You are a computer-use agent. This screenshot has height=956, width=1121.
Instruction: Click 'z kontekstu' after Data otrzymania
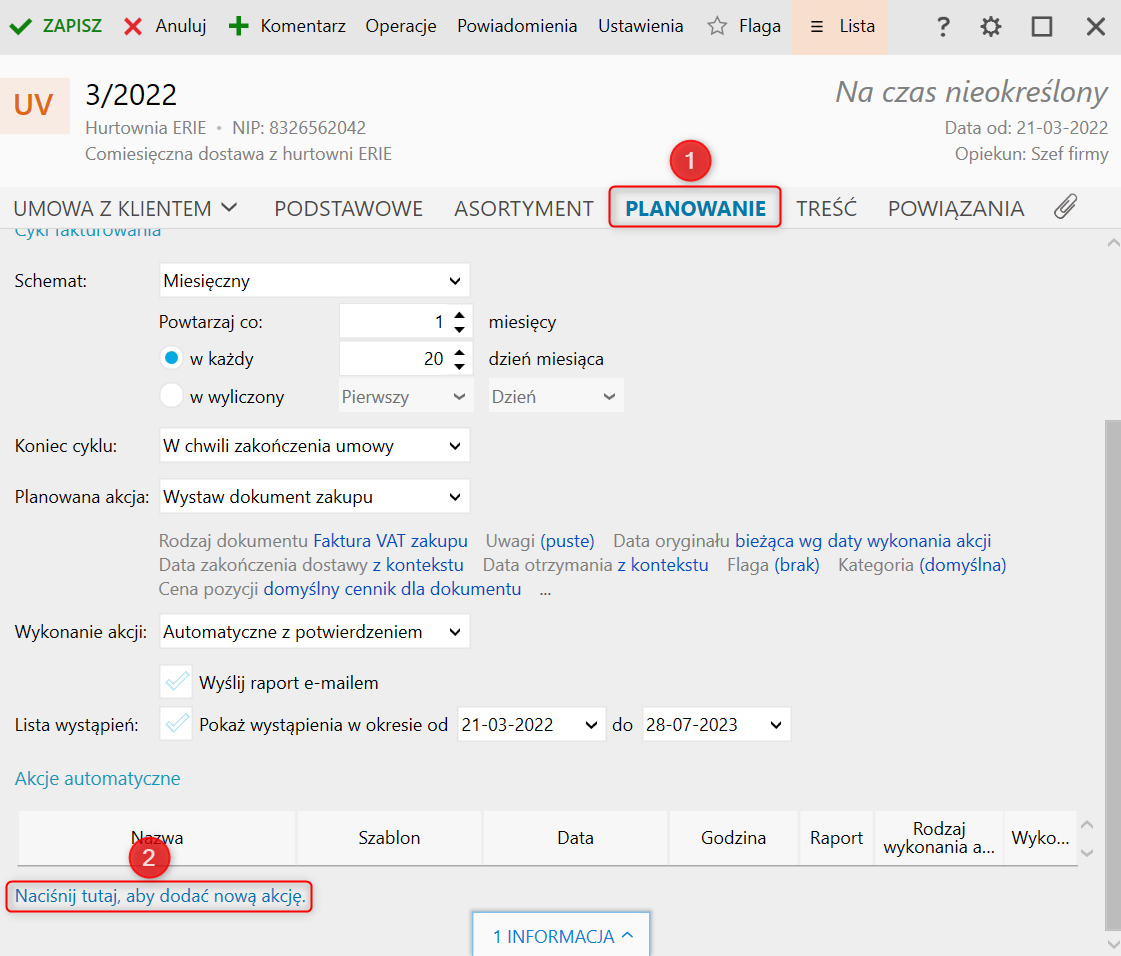tap(663, 565)
